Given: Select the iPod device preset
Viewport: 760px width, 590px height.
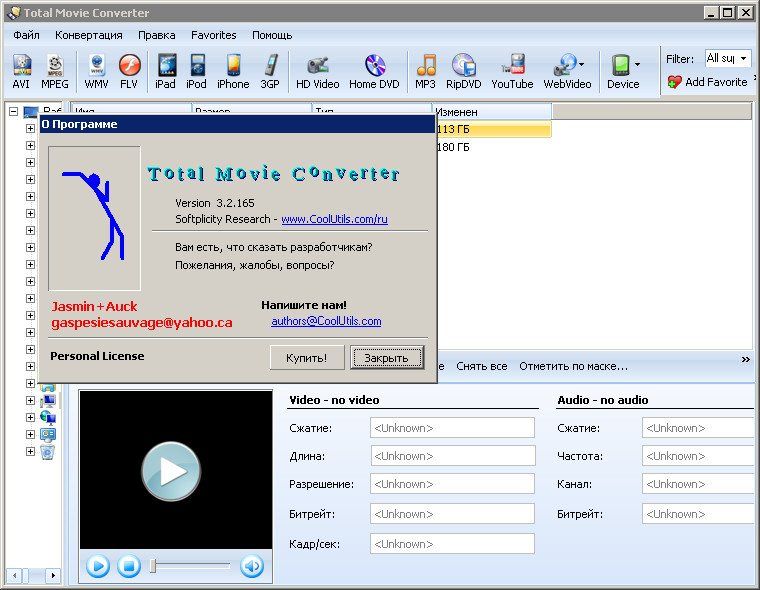Looking at the screenshot, I should [196, 71].
